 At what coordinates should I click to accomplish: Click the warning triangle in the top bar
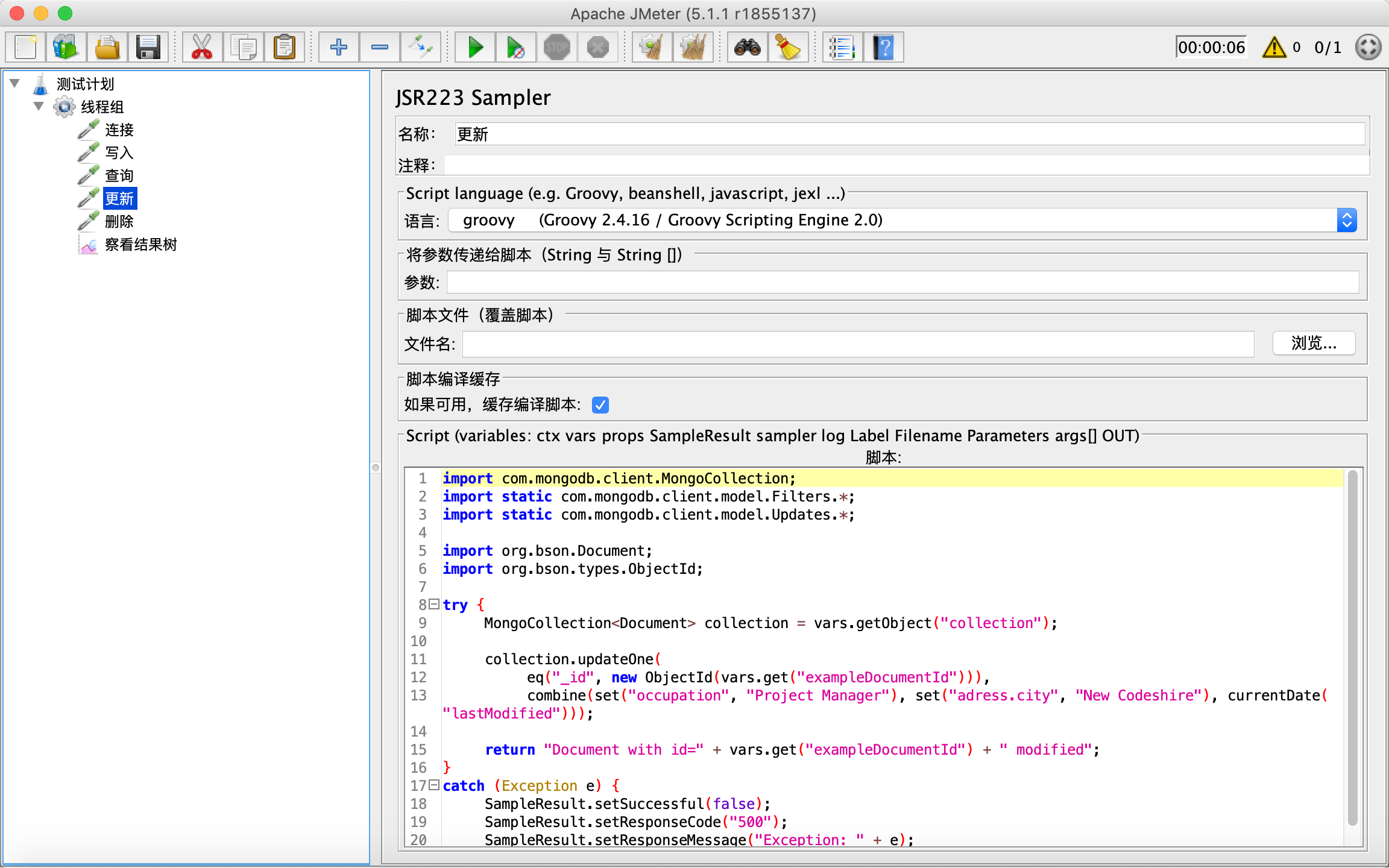pos(1274,47)
